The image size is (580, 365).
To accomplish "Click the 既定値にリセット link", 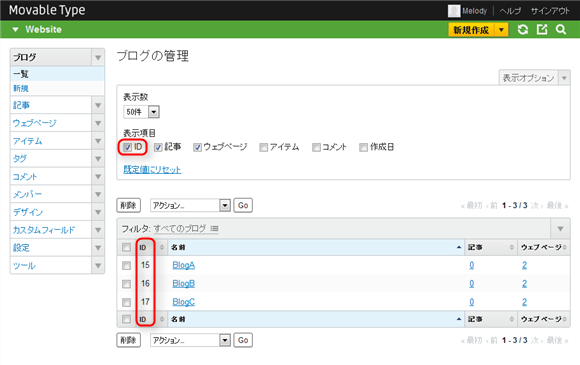I will tap(152, 169).
